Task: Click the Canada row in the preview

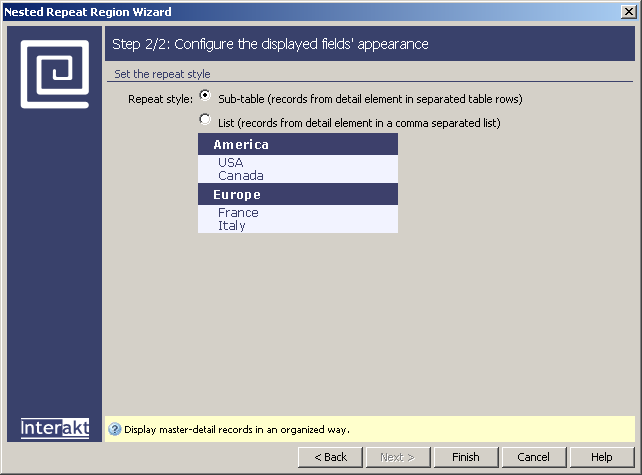Action: click(240, 176)
